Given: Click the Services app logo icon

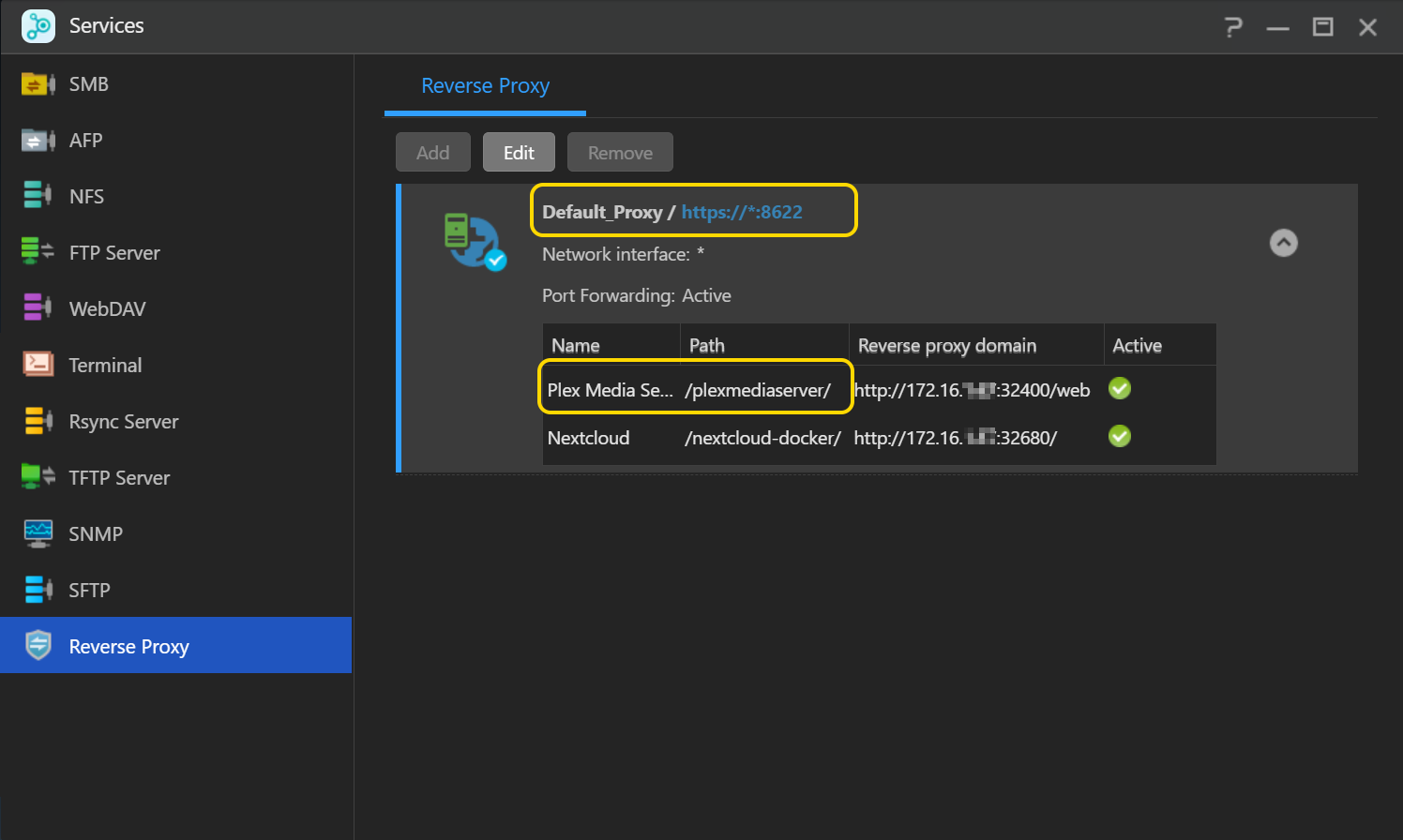Looking at the screenshot, I should click(38, 26).
